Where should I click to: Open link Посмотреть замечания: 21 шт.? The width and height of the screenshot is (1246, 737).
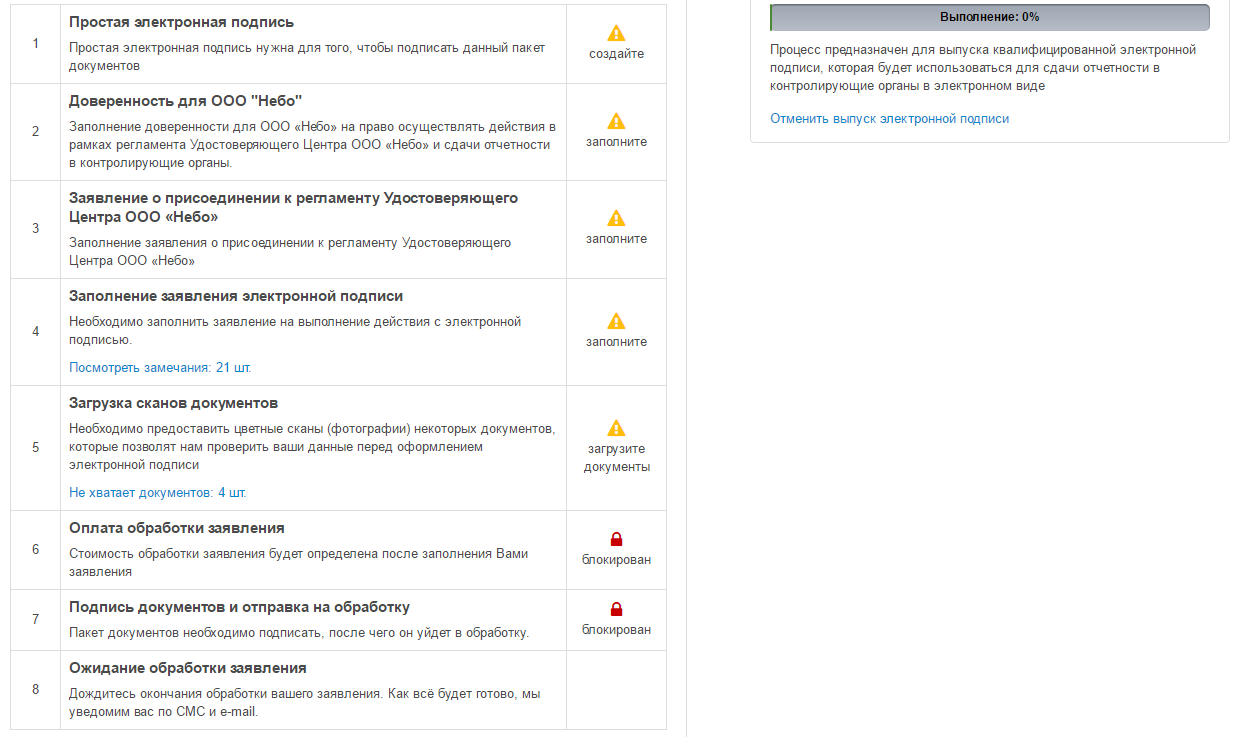tap(160, 367)
